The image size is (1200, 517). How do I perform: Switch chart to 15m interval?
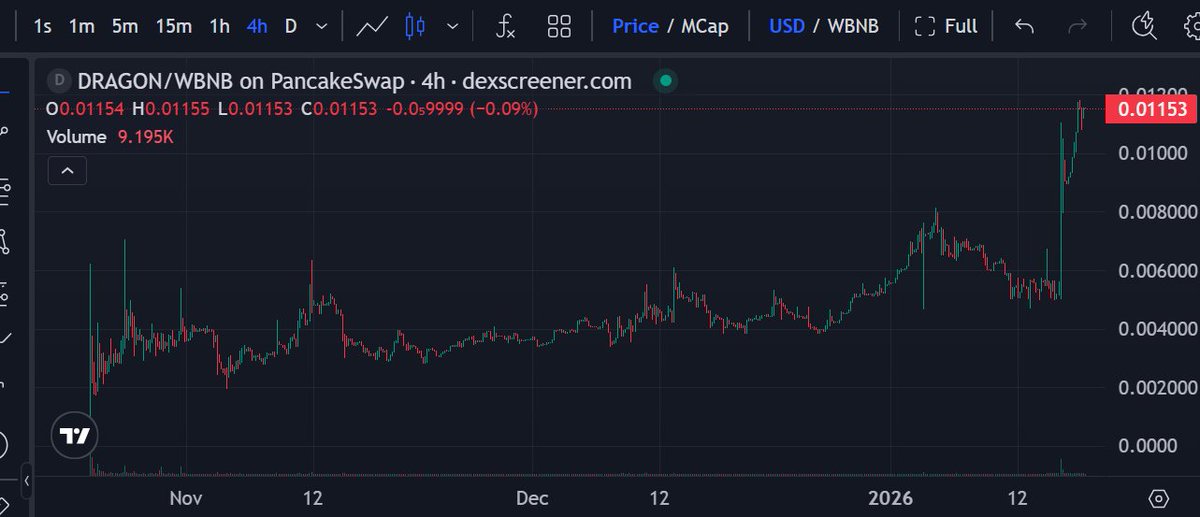coord(173,26)
